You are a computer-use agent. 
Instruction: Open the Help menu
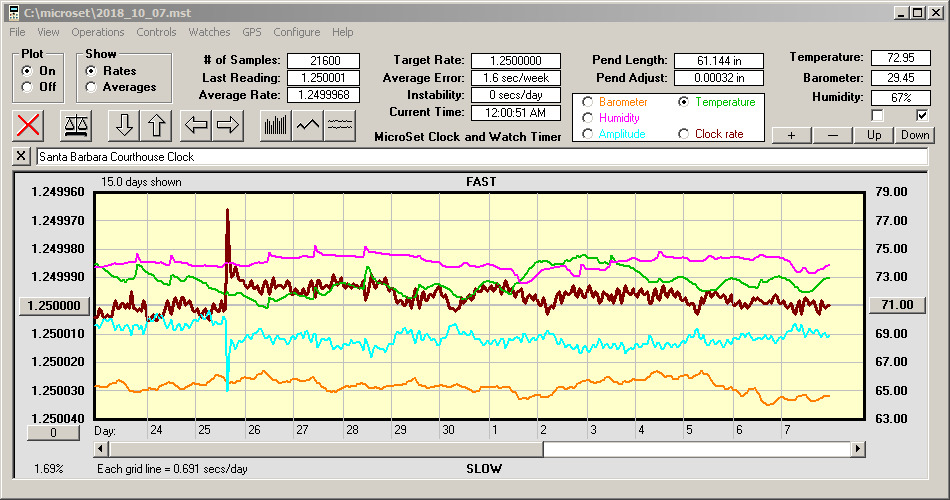tap(342, 32)
